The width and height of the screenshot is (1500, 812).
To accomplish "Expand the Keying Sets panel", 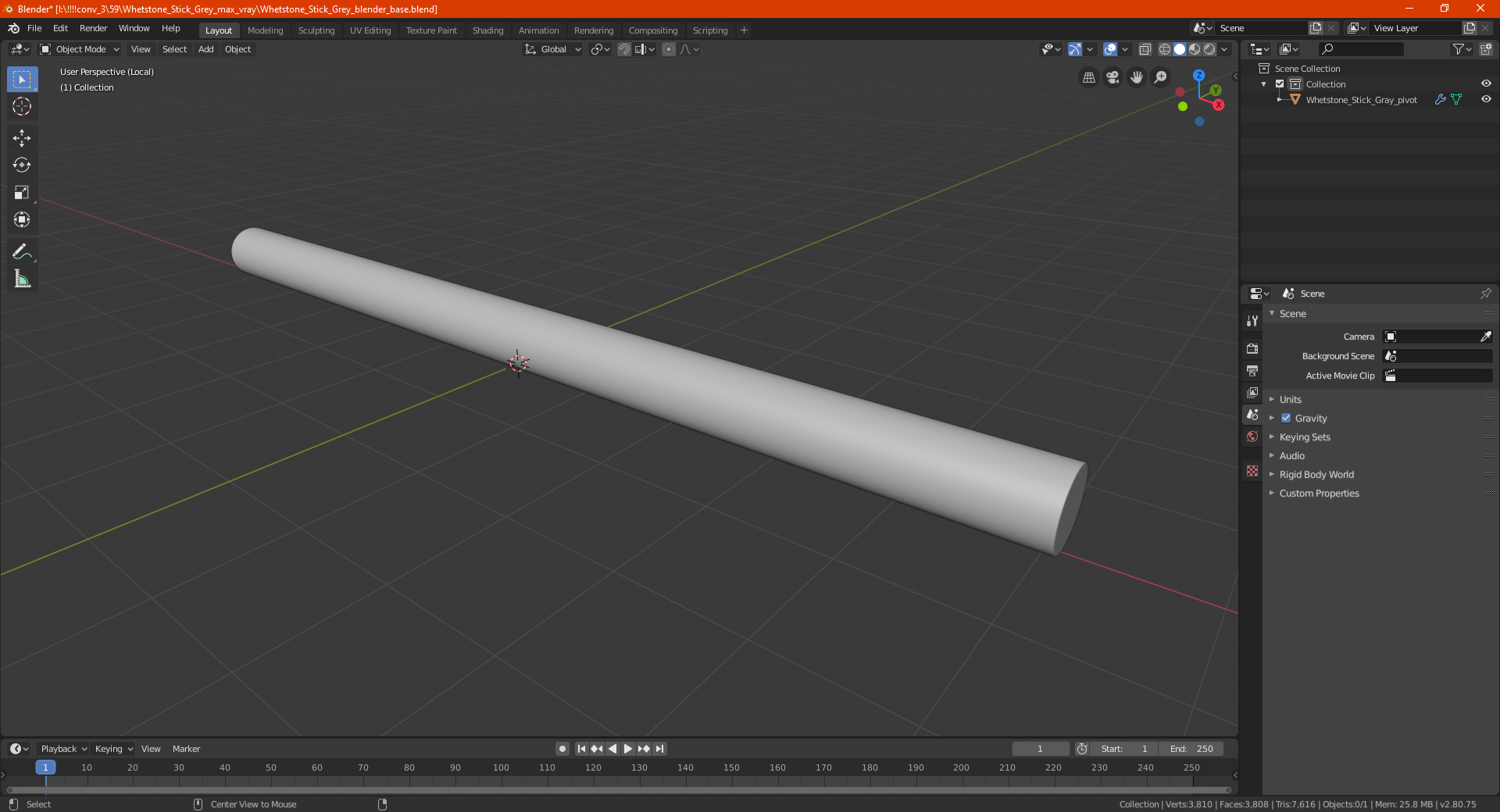I will (x=1304, y=437).
